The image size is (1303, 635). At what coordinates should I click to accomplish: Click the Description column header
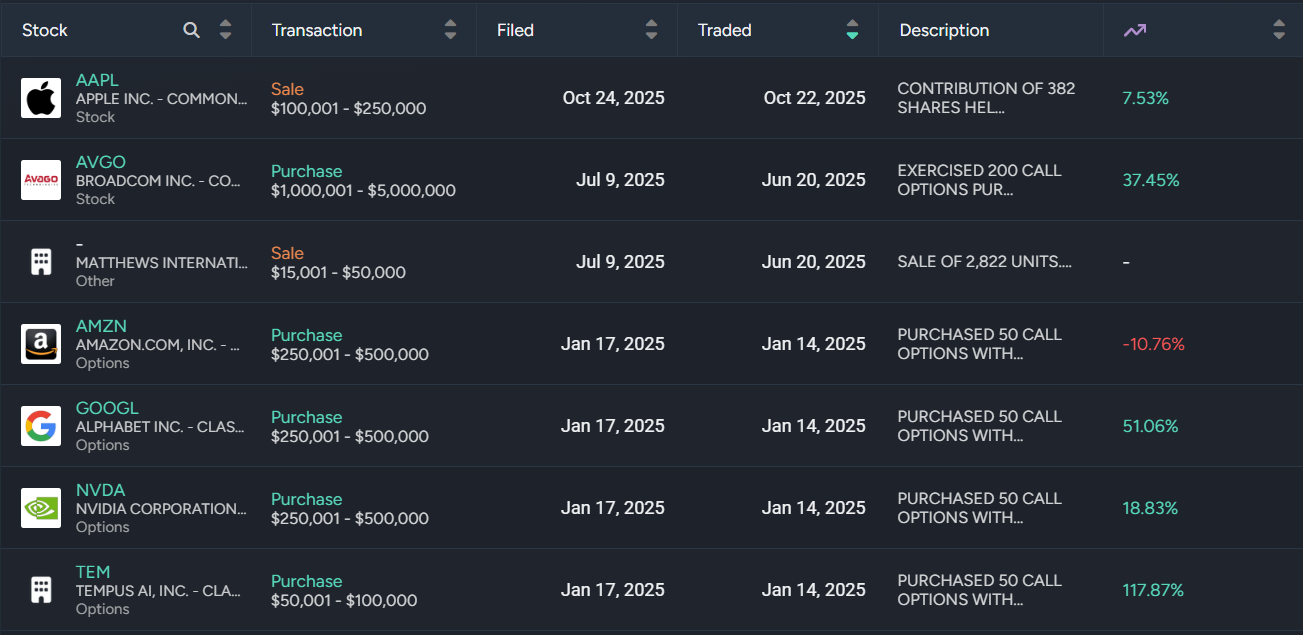click(944, 30)
